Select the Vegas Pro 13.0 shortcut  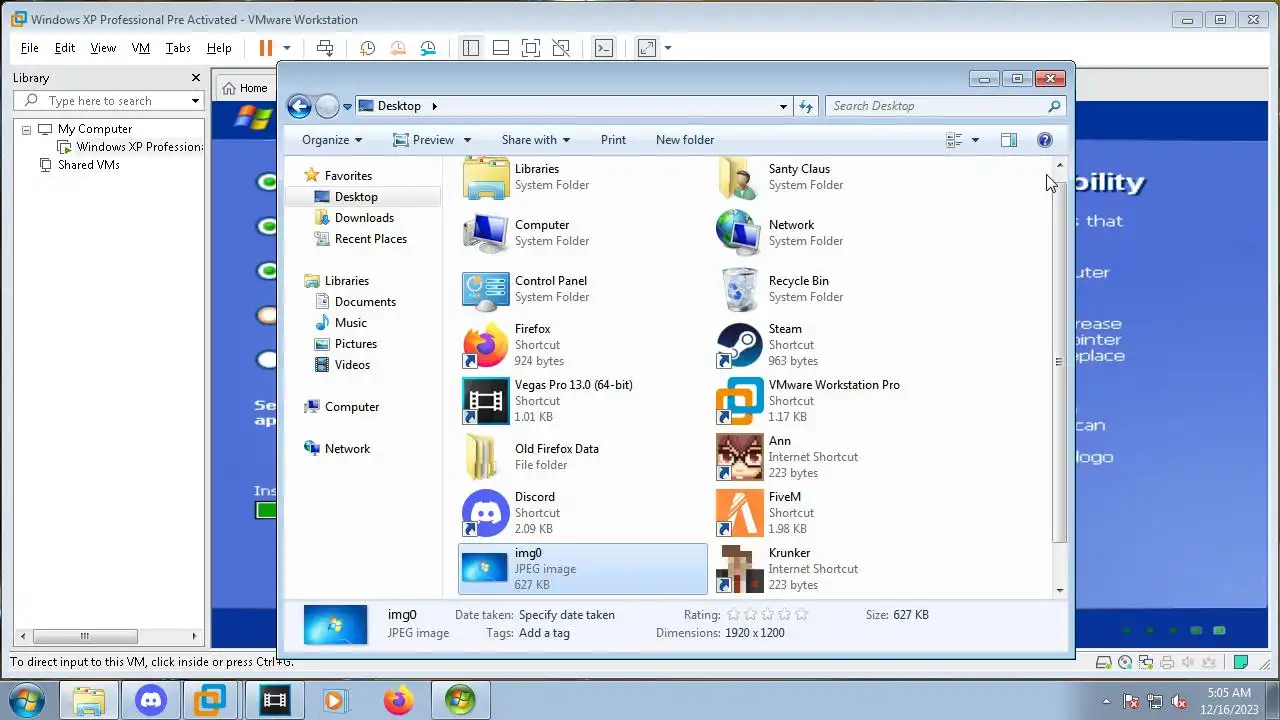click(x=583, y=401)
